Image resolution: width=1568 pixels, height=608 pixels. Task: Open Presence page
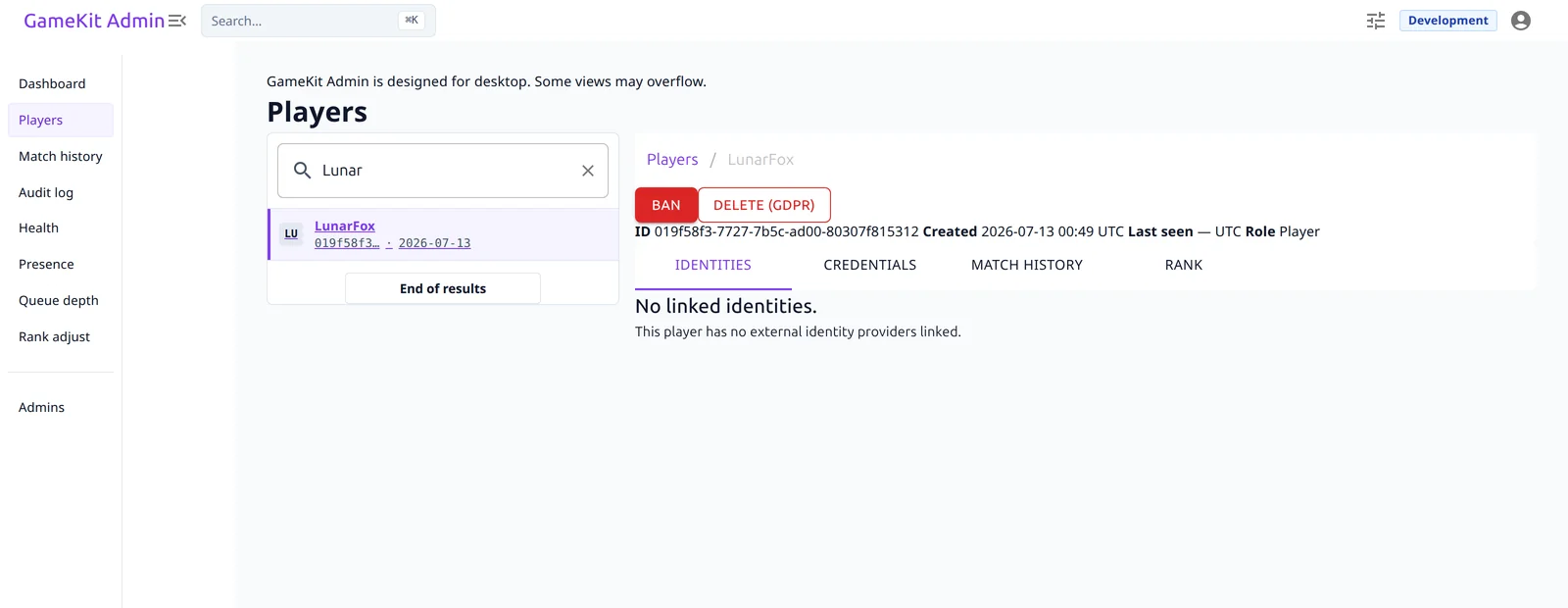pyautogui.click(x=61, y=264)
